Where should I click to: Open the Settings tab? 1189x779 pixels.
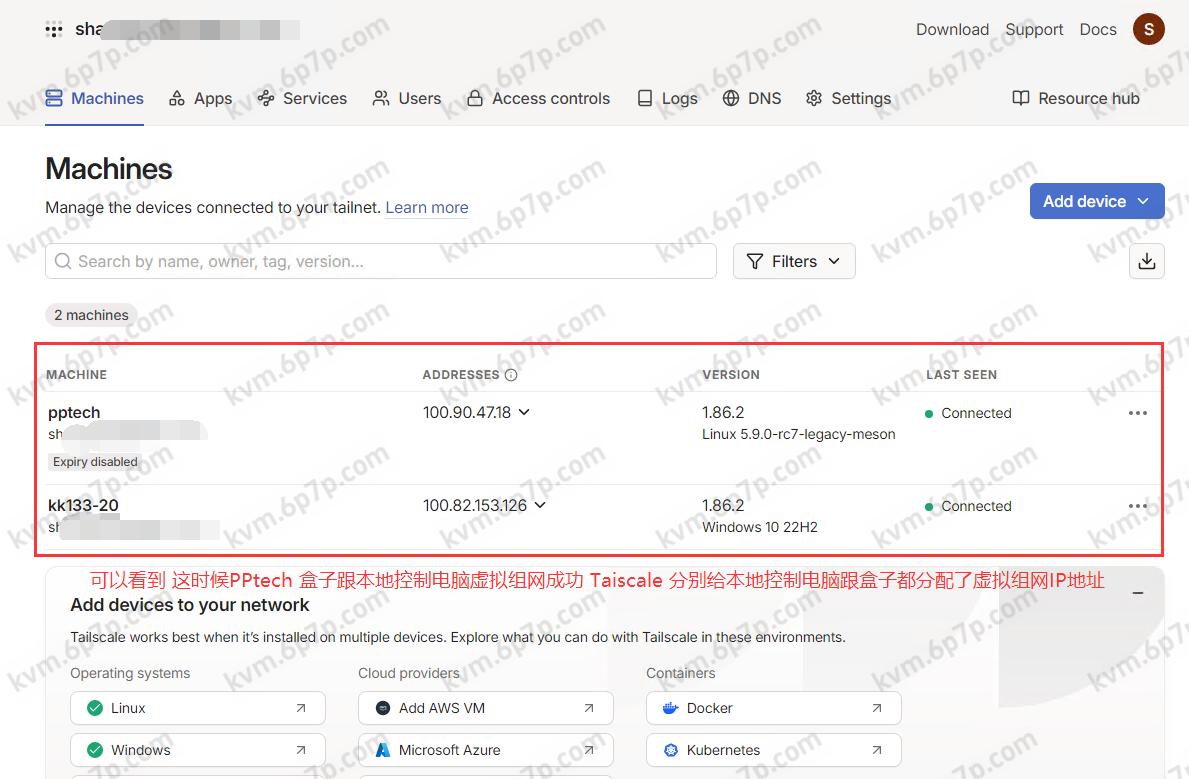(x=848, y=98)
